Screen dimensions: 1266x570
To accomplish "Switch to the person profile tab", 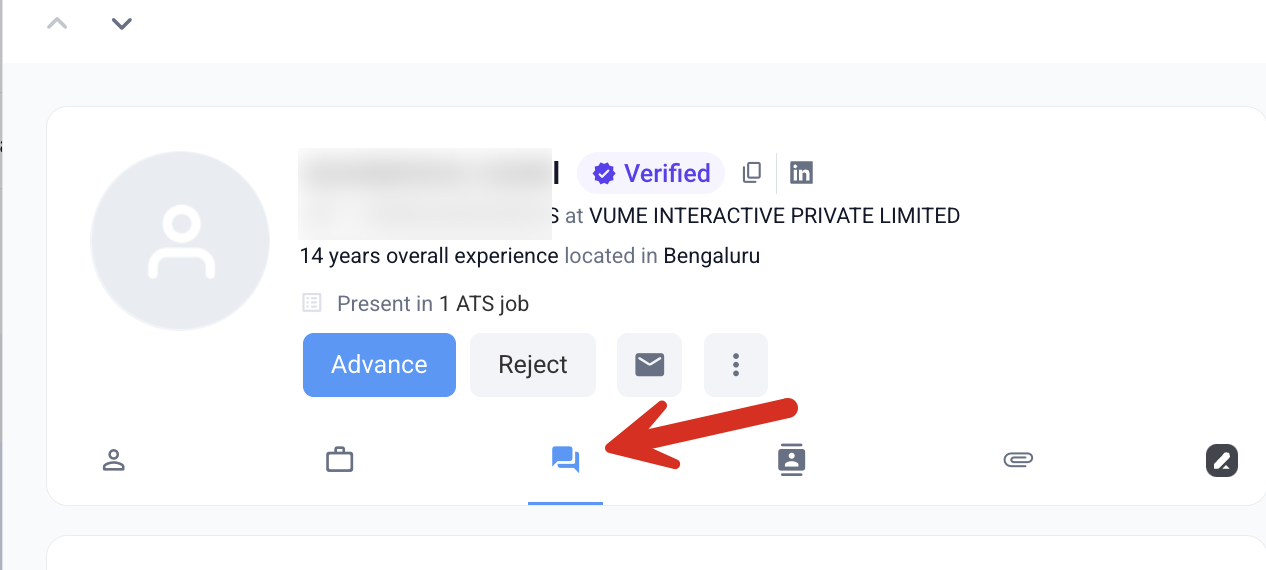I will click(x=114, y=460).
